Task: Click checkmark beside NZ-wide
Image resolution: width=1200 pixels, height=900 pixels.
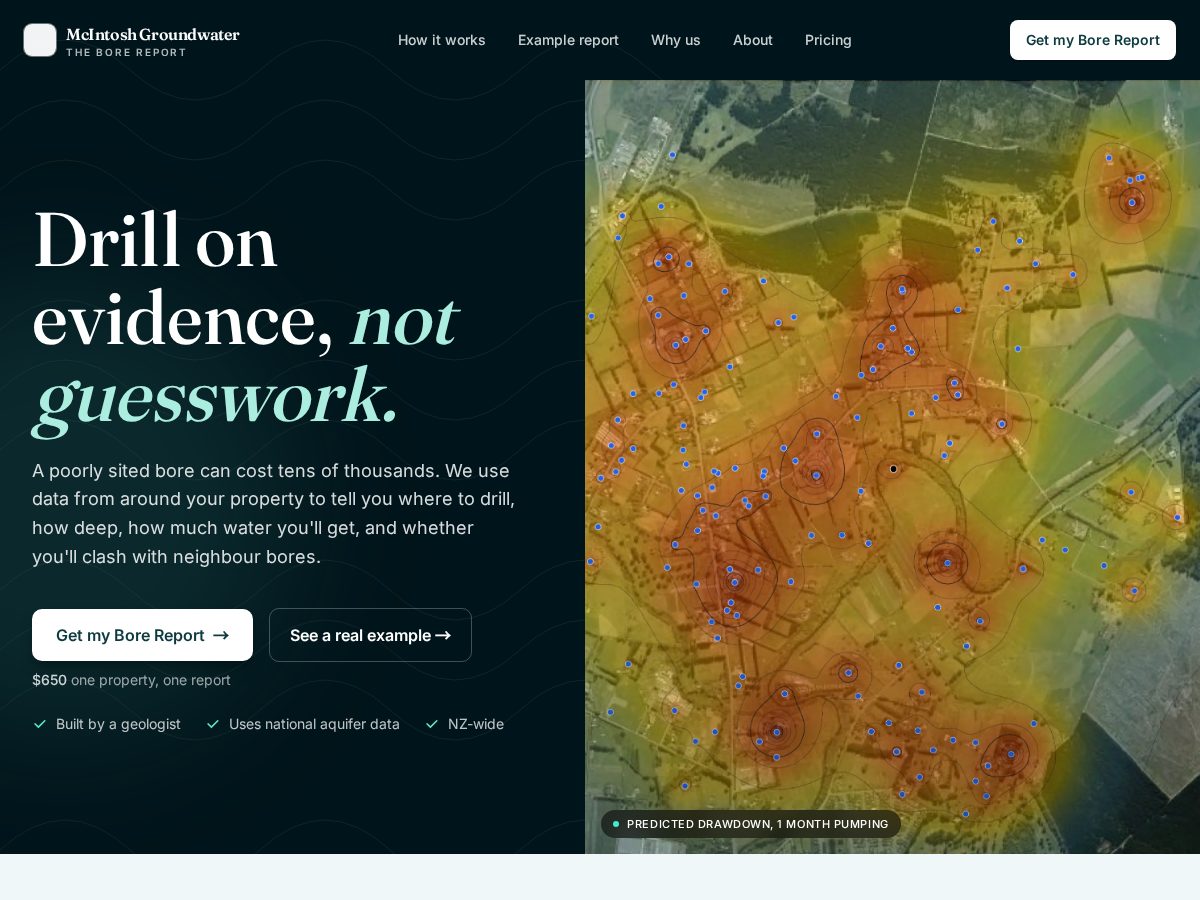Action: (x=432, y=724)
